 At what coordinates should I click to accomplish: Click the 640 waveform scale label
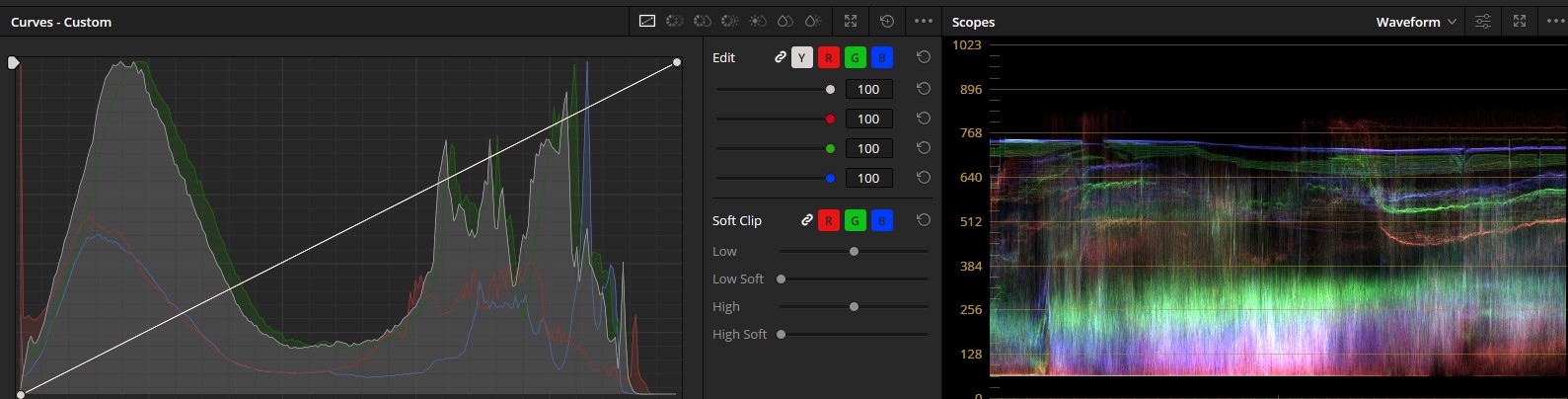point(971,177)
